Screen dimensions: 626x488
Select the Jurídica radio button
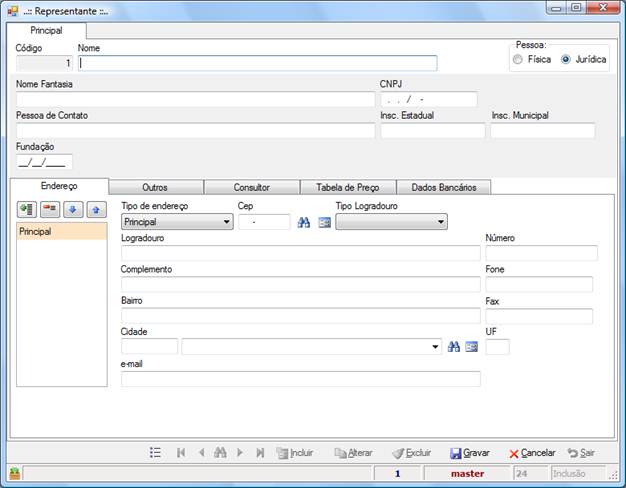coord(566,60)
